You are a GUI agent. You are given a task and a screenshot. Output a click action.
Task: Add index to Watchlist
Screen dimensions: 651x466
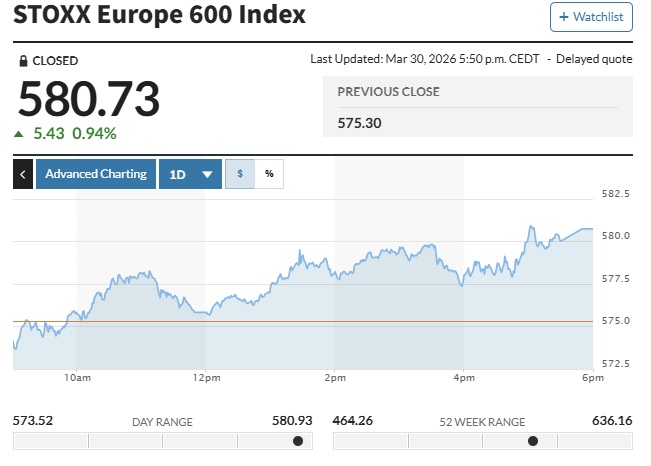[x=591, y=17]
